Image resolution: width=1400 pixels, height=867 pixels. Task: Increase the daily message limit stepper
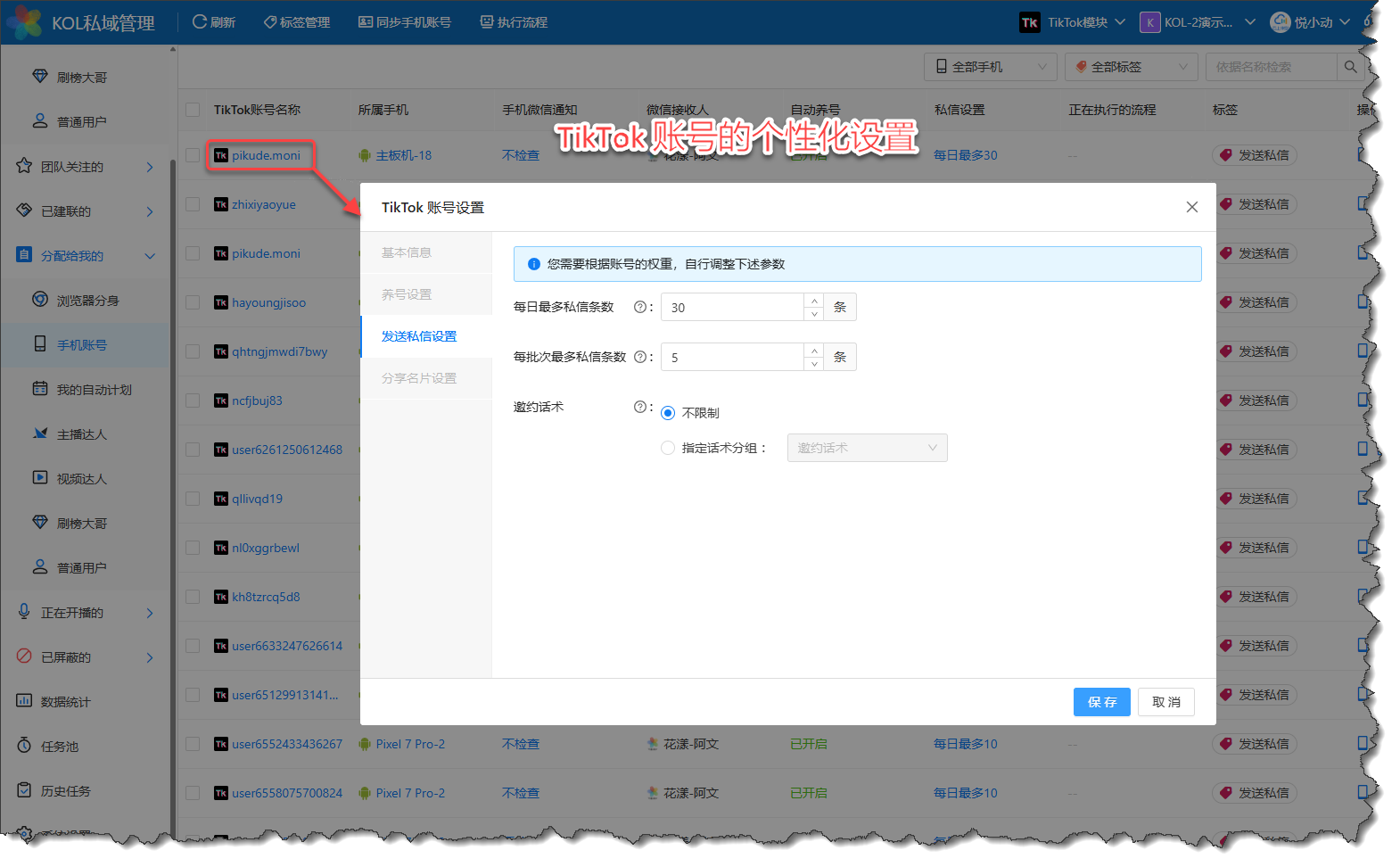coord(813,301)
